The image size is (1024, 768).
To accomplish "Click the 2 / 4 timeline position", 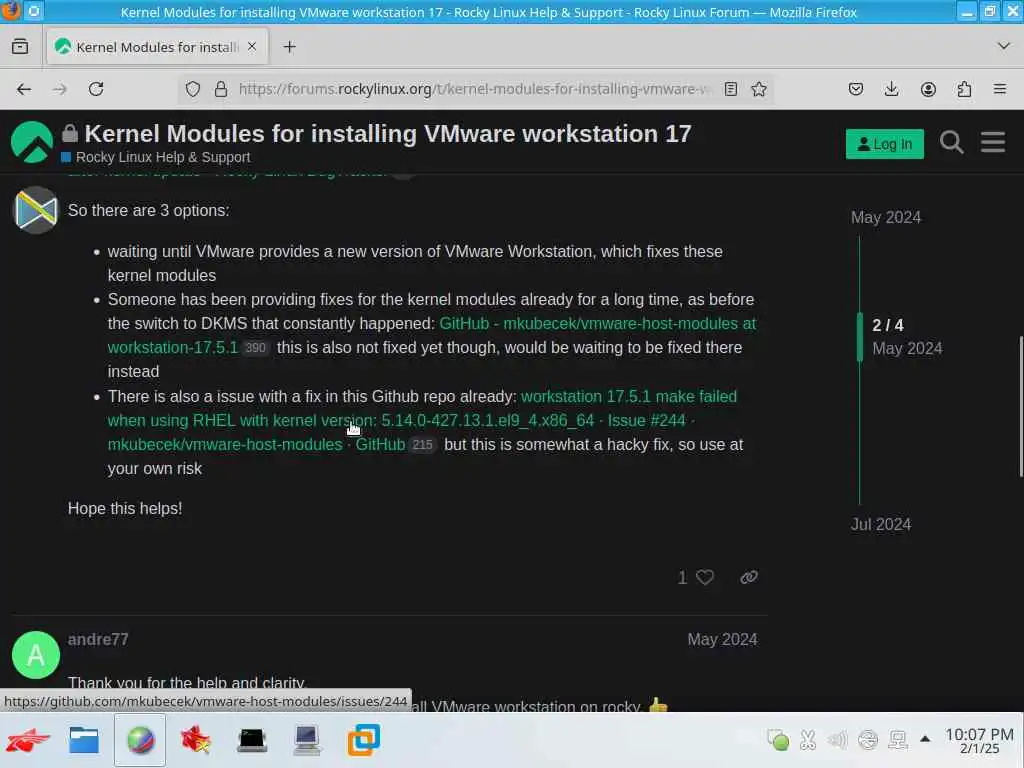I will point(888,325).
